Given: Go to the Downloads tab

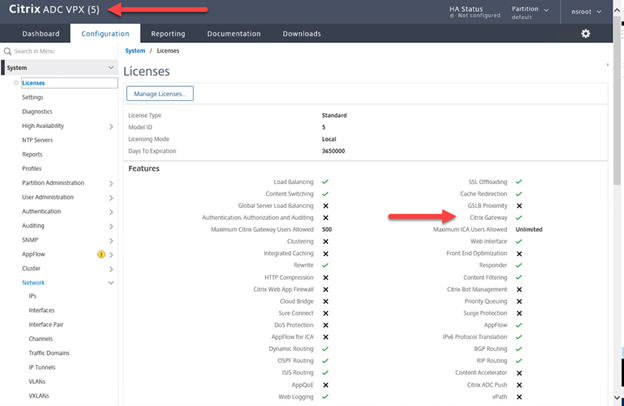Looking at the screenshot, I should 302,34.
